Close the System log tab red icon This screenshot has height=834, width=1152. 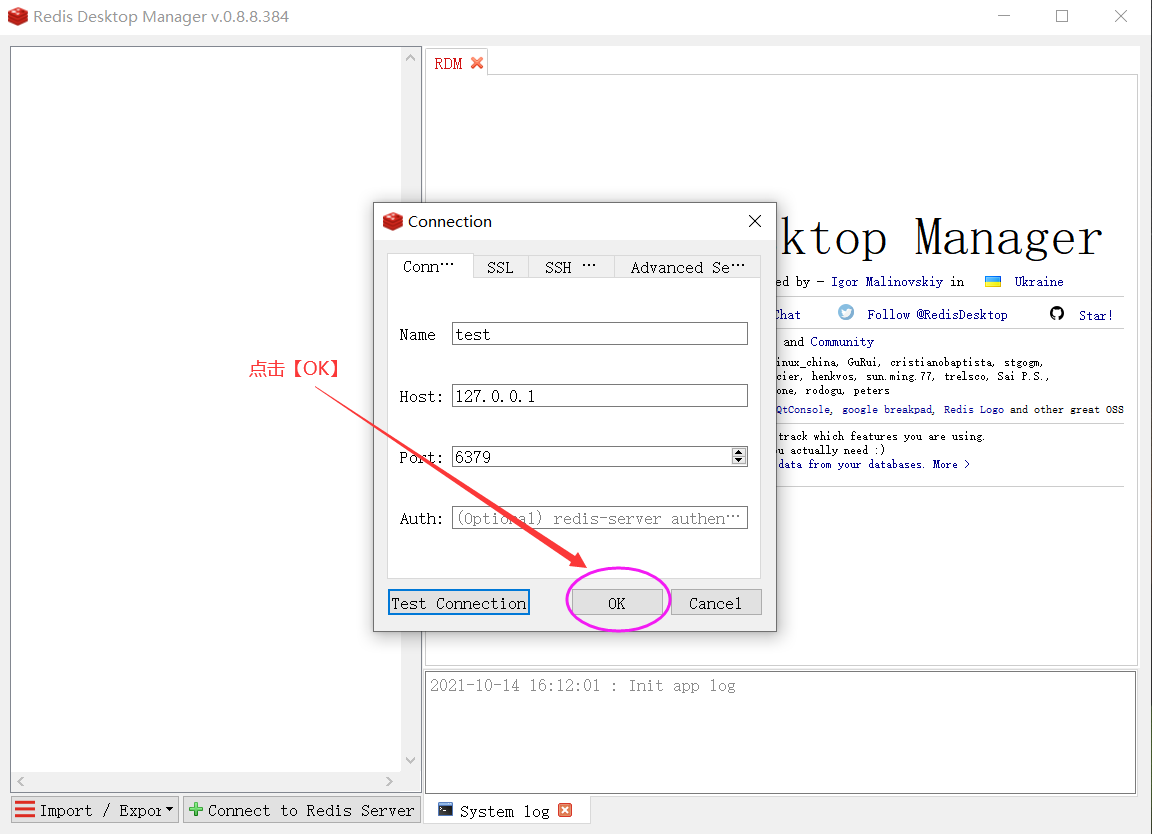565,810
